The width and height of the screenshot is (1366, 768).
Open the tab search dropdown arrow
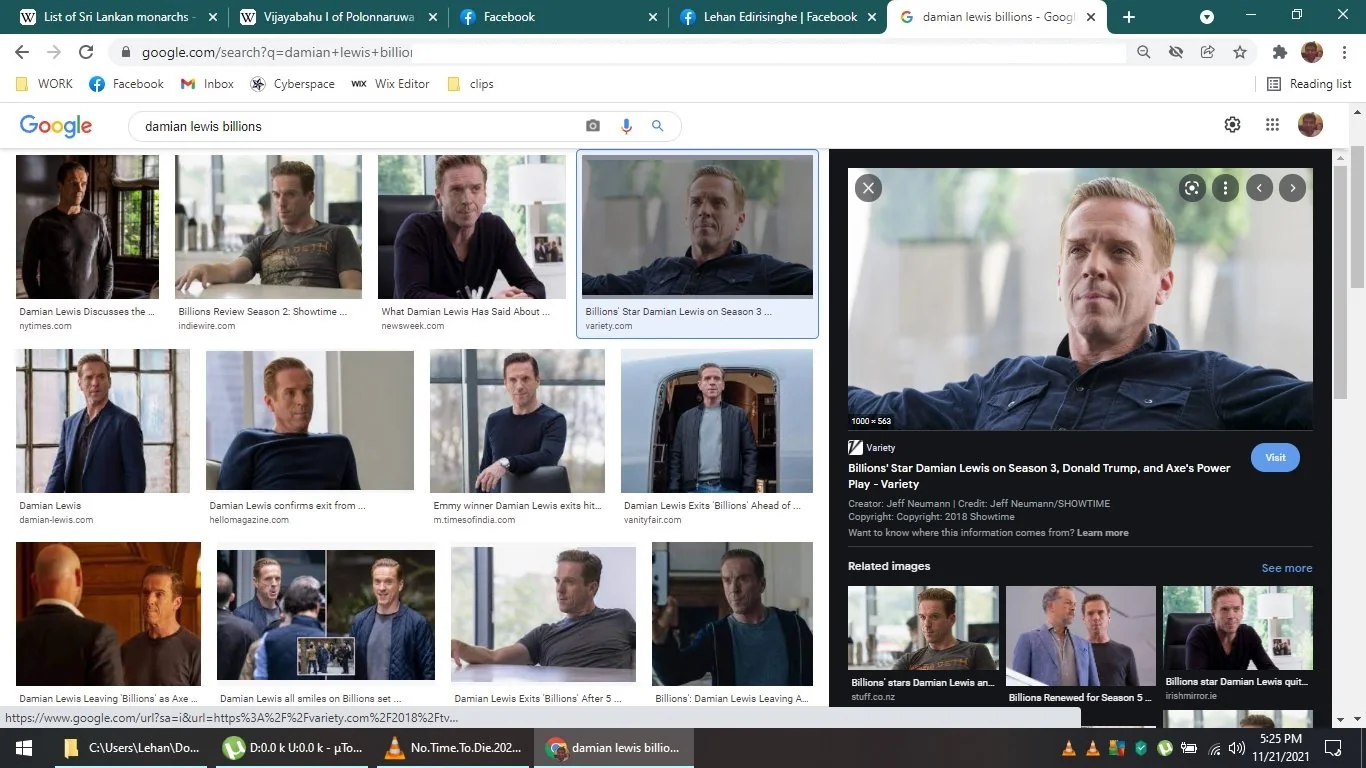click(1207, 17)
